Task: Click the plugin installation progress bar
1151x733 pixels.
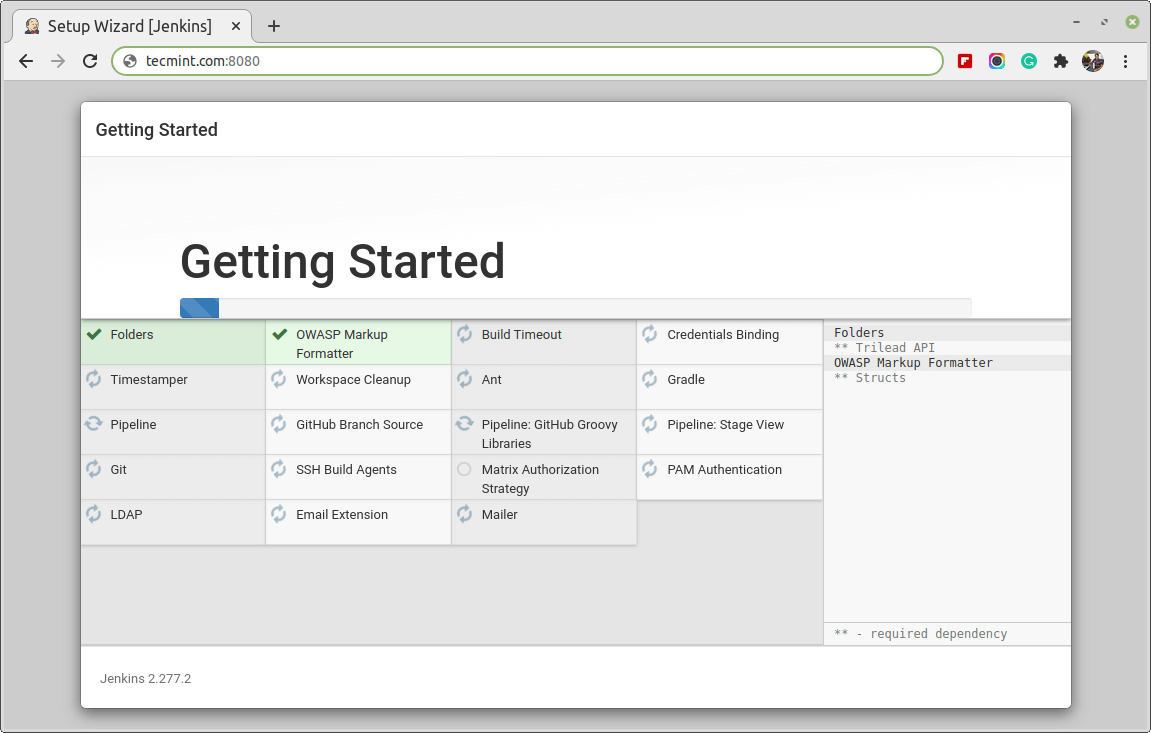Action: pyautogui.click(x=576, y=308)
